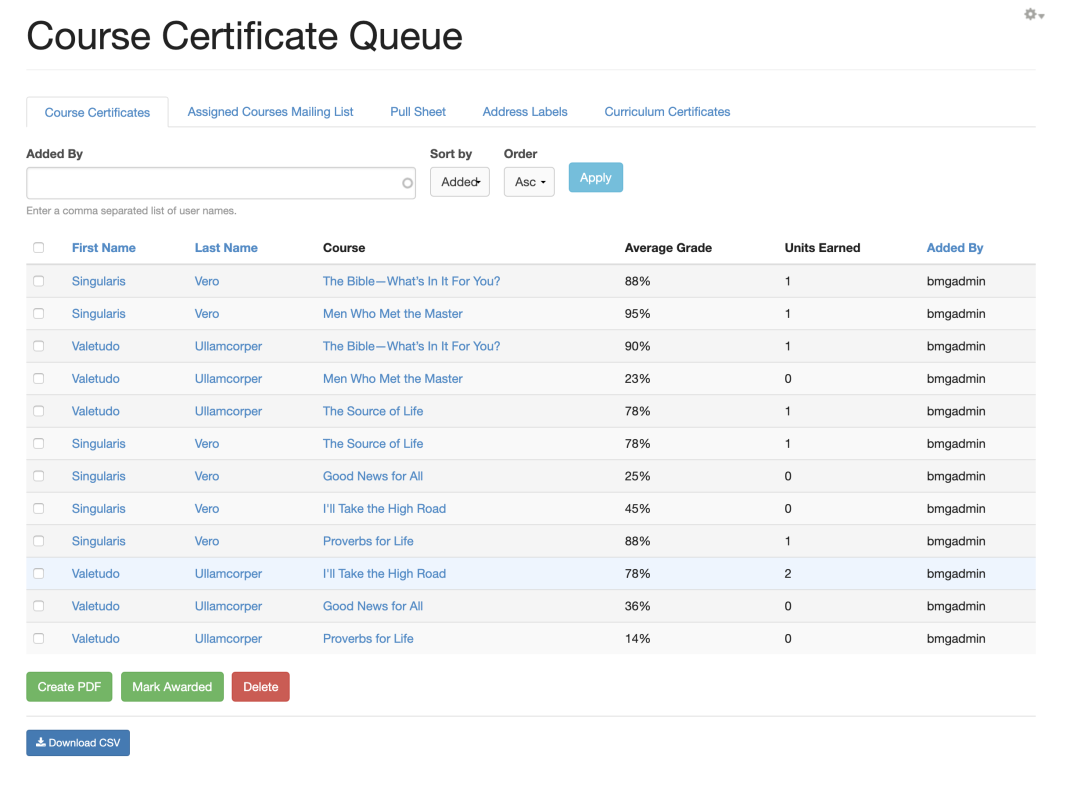Open the Sort by dropdown

[459, 182]
